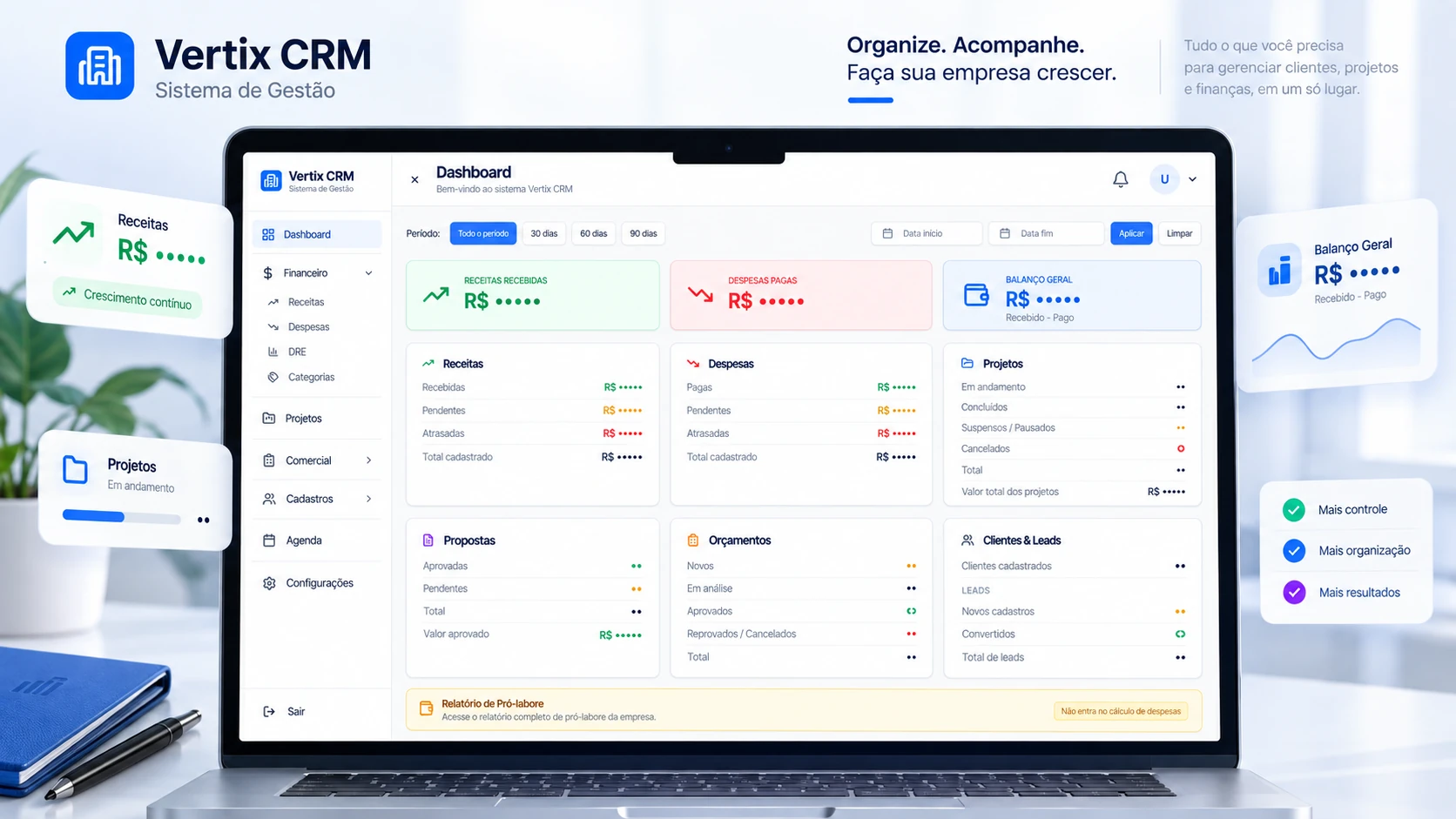Click the Agenda calendar icon in sidebar
Viewport: 1456px width, 819px height.
(269, 540)
